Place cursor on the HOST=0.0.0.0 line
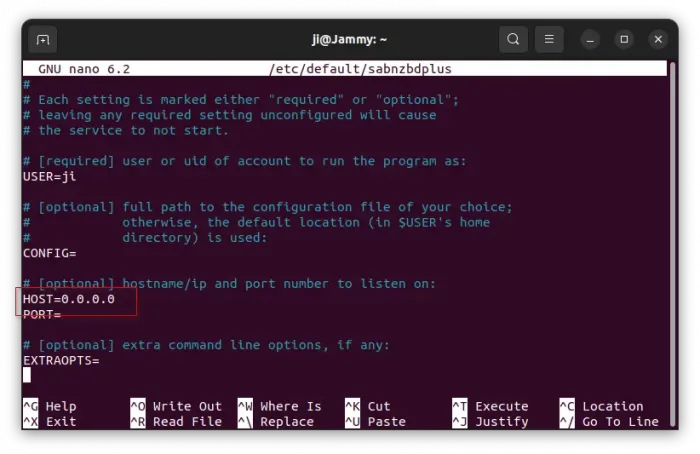Screen dimensions: 700x454 [69, 299]
